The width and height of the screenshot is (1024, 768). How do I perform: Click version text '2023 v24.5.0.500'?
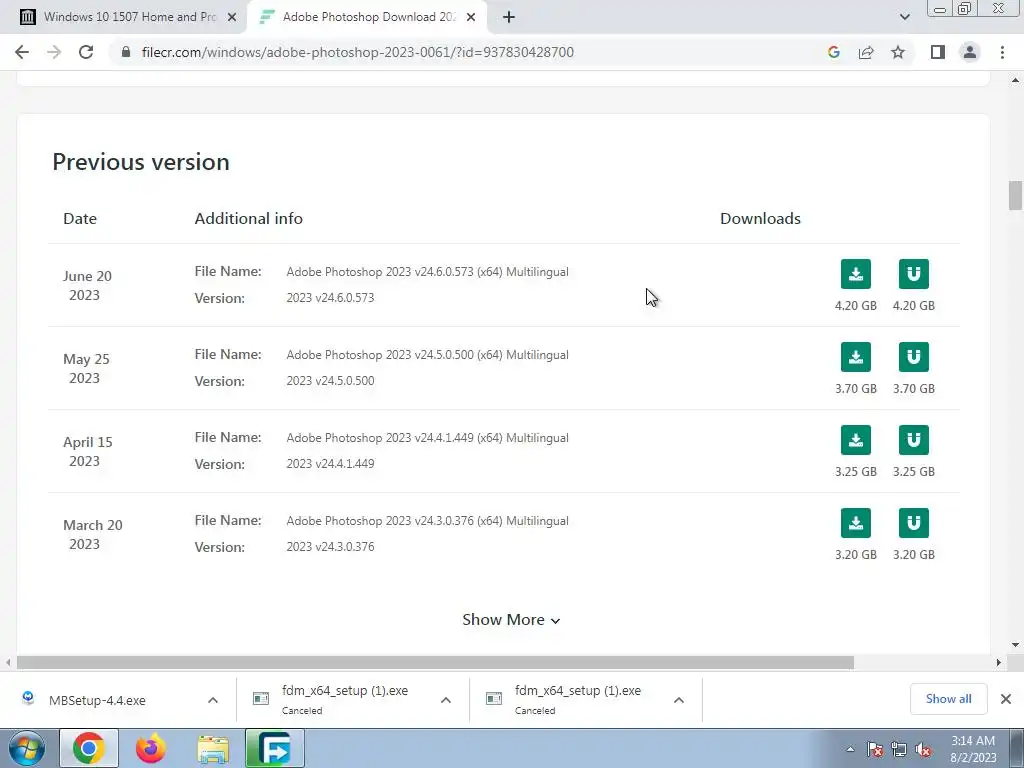(x=330, y=381)
